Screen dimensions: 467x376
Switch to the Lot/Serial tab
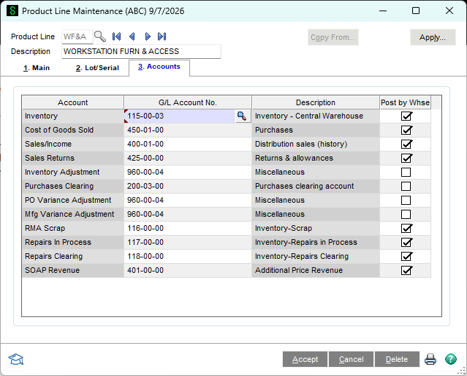point(97,68)
